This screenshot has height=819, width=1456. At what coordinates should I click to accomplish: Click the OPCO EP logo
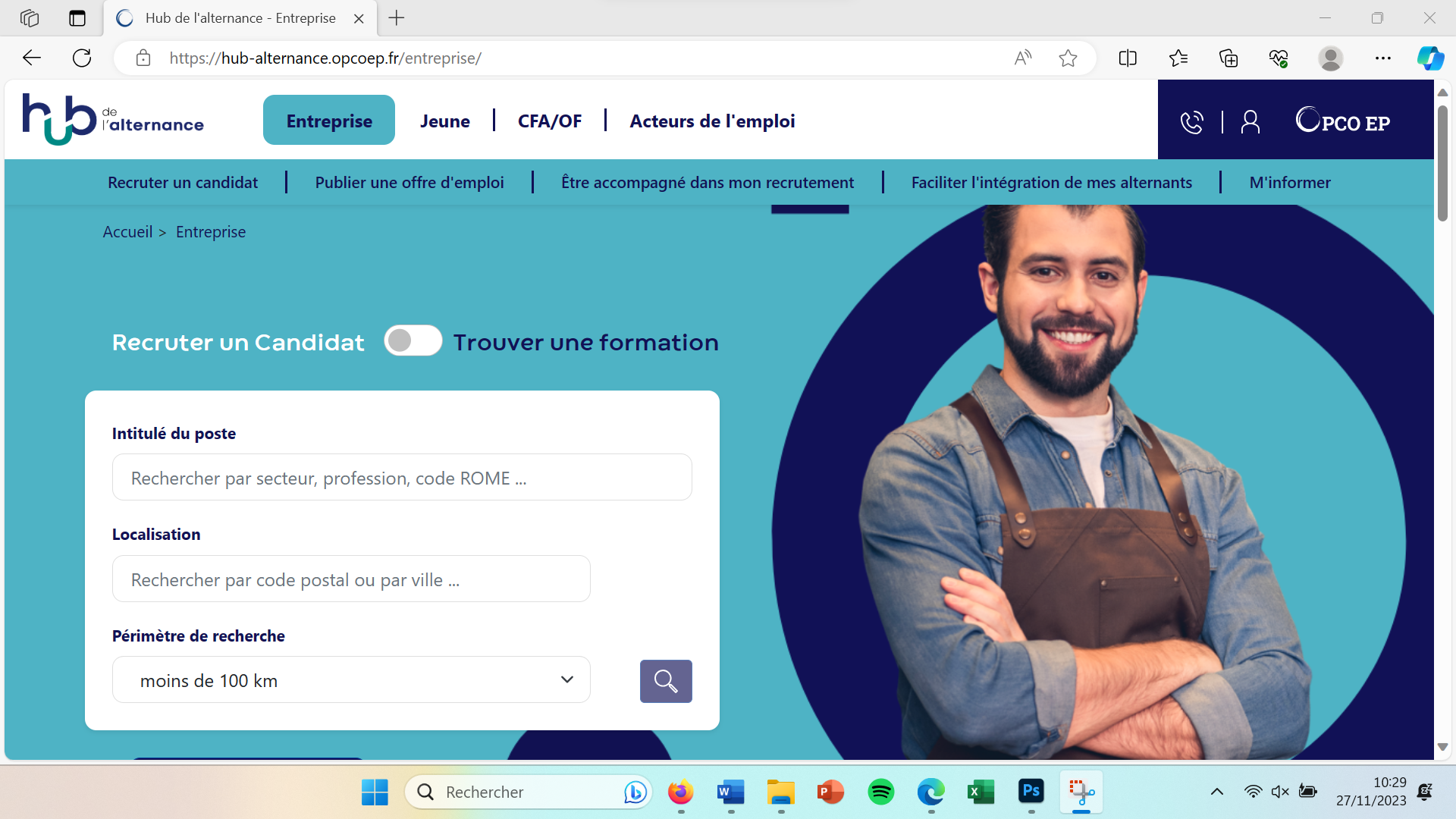(x=1343, y=121)
